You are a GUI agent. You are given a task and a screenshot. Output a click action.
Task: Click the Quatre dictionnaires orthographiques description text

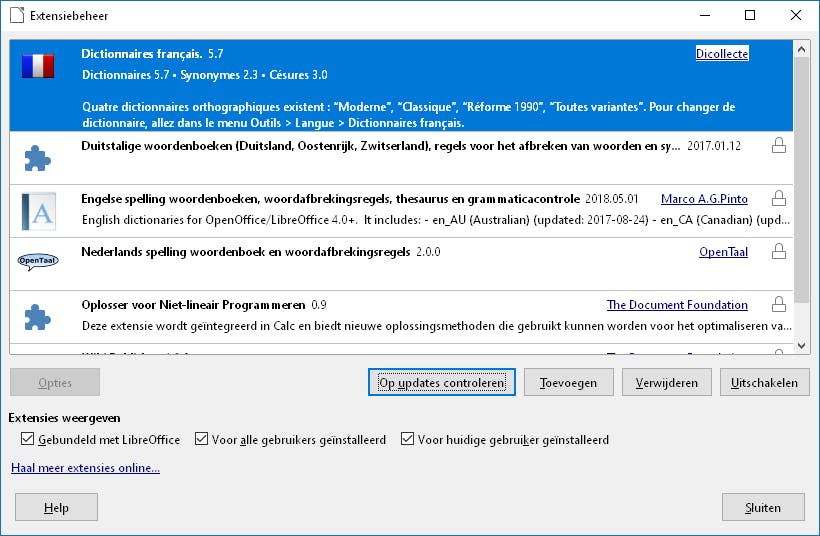[408, 115]
